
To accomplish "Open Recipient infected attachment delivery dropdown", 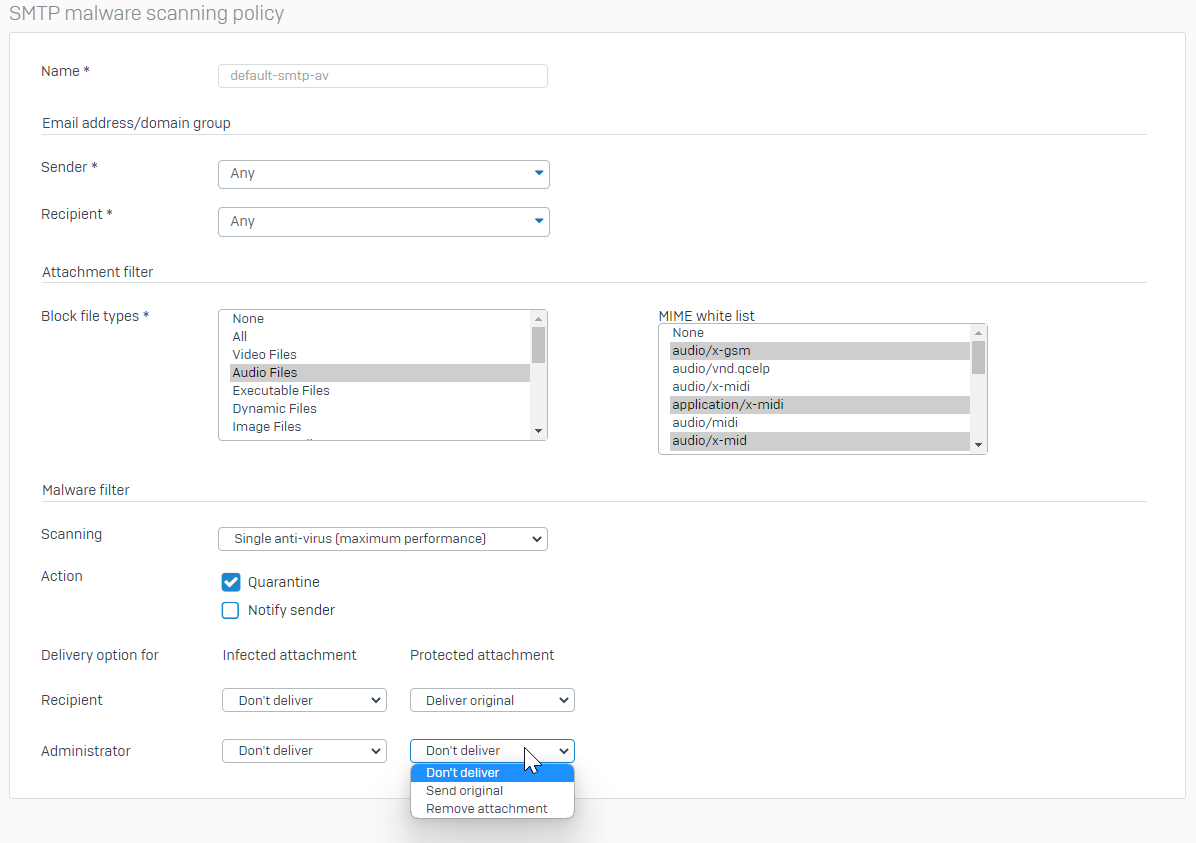I will tap(304, 701).
